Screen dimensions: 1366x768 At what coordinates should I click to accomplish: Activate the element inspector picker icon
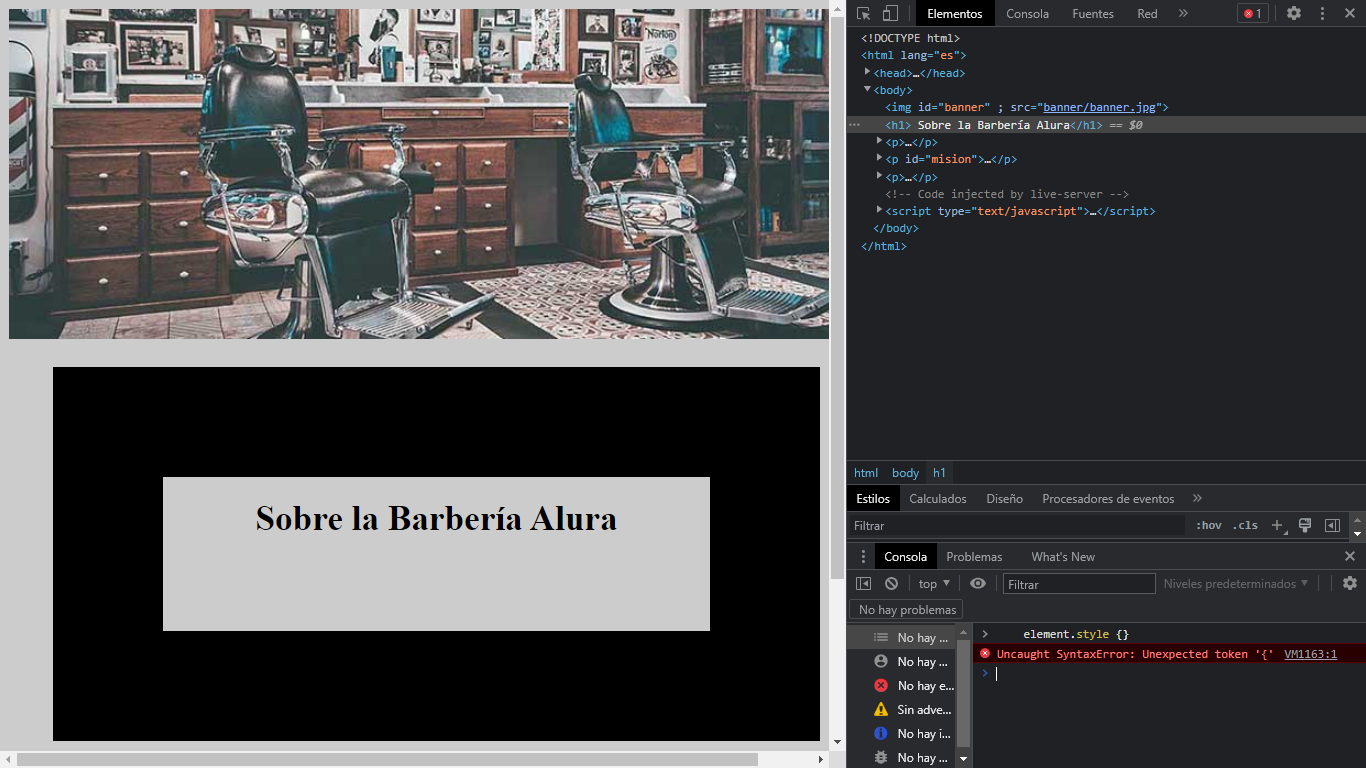[863, 13]
